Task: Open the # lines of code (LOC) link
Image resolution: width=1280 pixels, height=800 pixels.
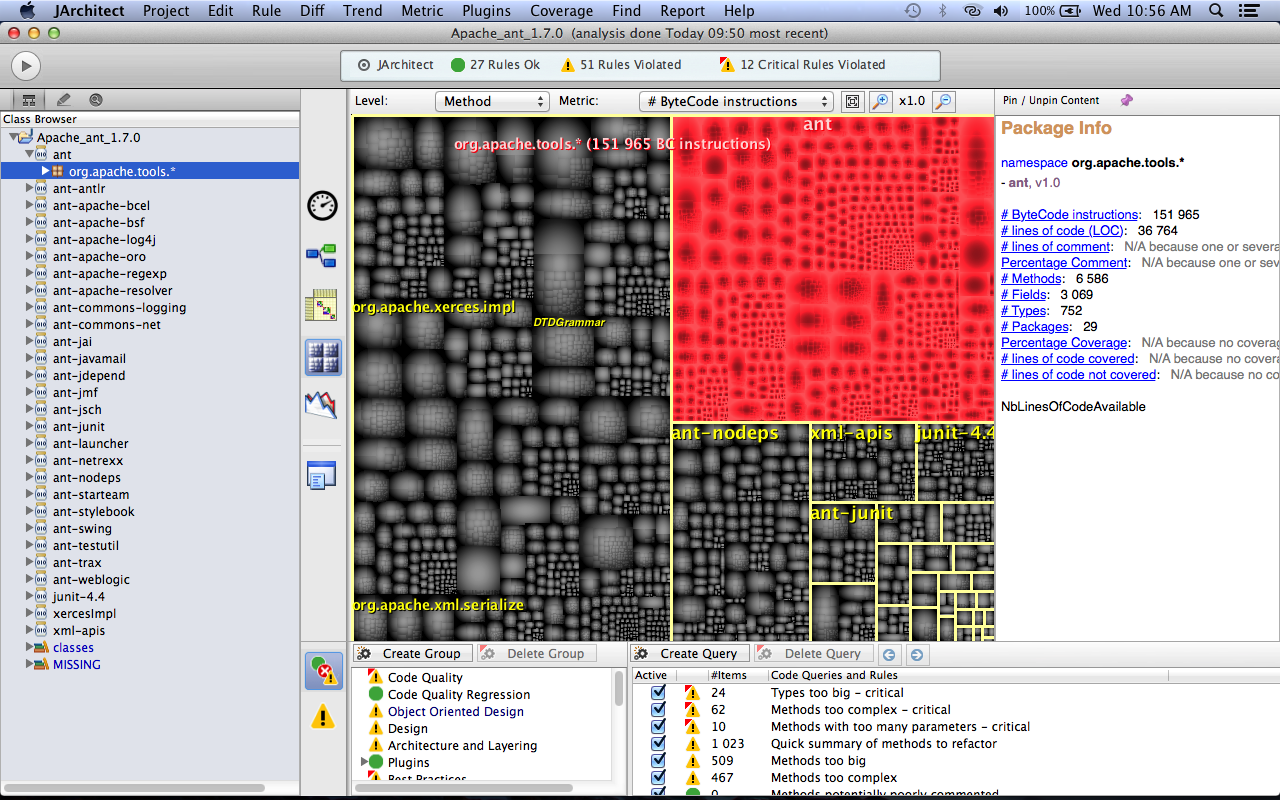Action: (1062, 231)
